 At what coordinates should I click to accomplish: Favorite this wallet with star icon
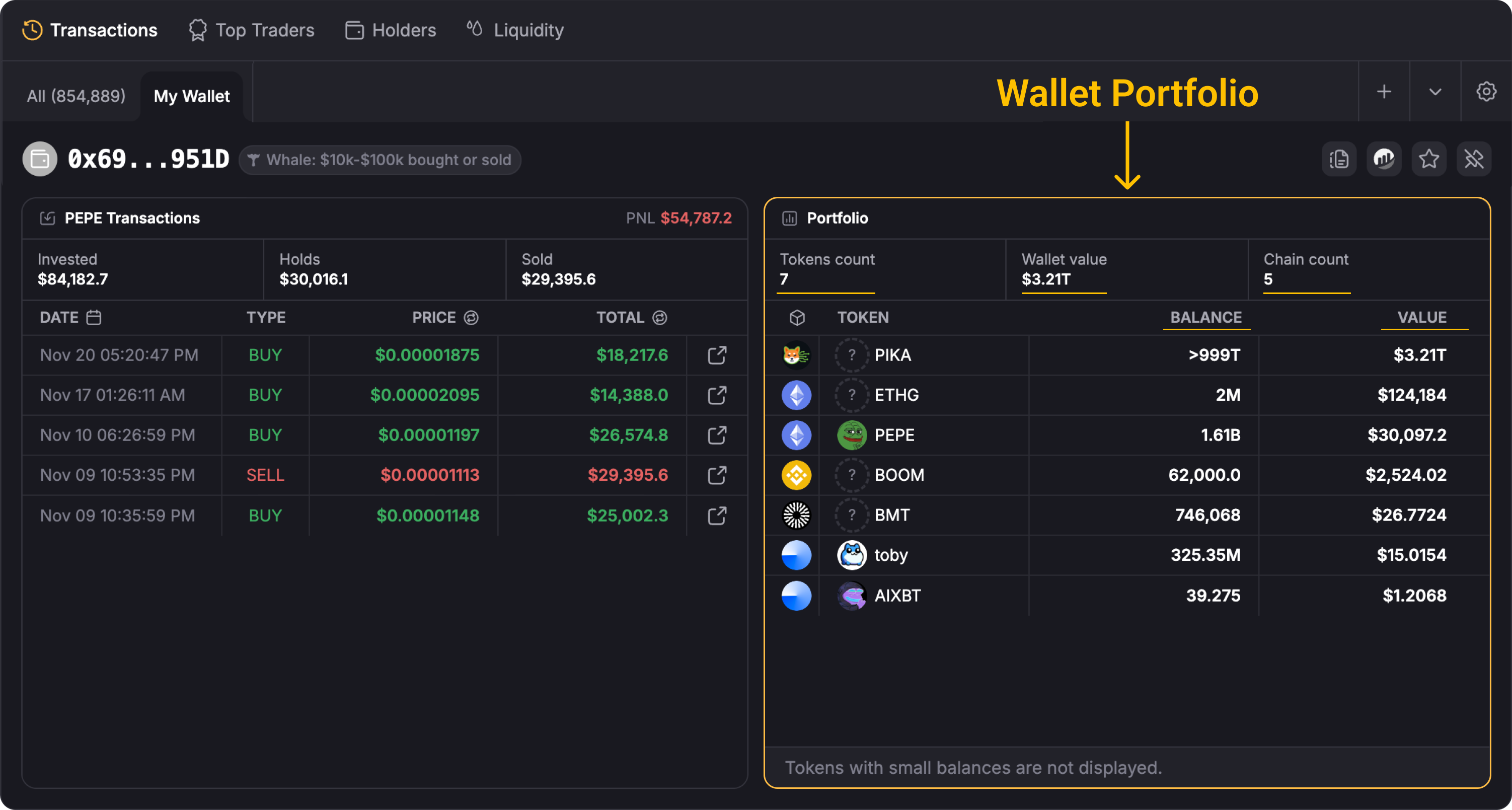pos(1428,159)
